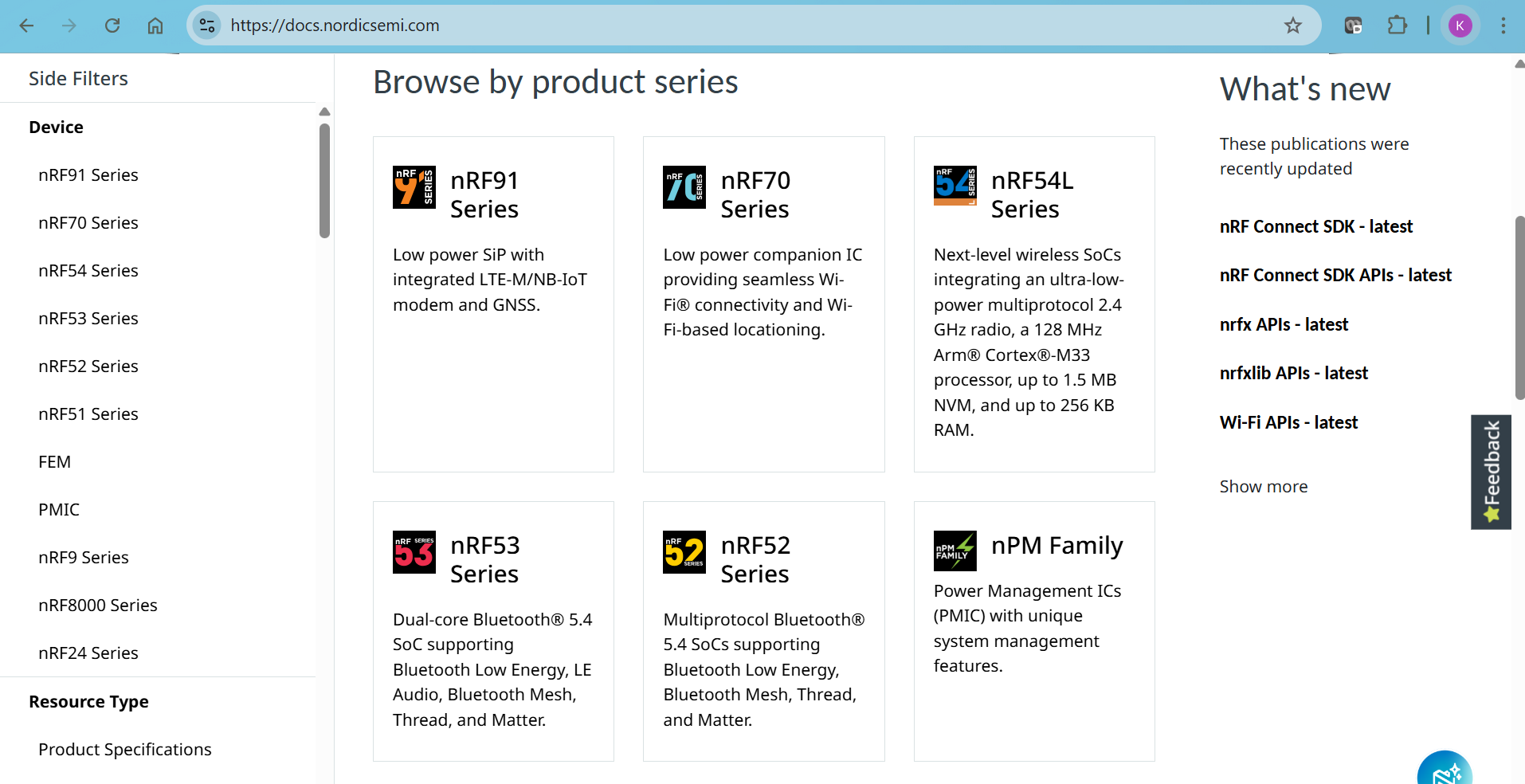
Task: Filter by nRF54 Series in sidebar
Action: pyautogui.click(x=88, y=271)
